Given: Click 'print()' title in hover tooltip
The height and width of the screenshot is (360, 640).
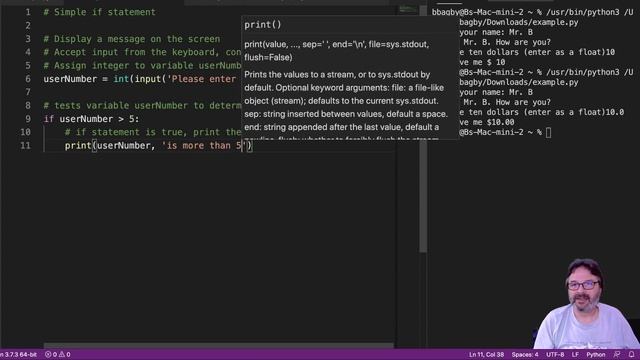Looking at the screenshot, I should (263, 24).
